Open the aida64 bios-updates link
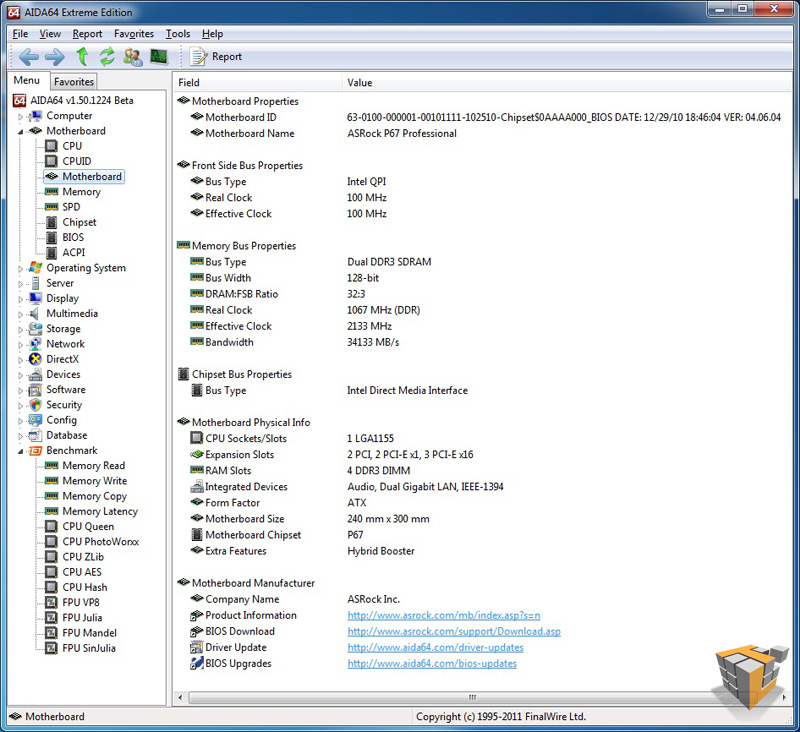Screen dimensions: 800x732 [x=432, y=664]
